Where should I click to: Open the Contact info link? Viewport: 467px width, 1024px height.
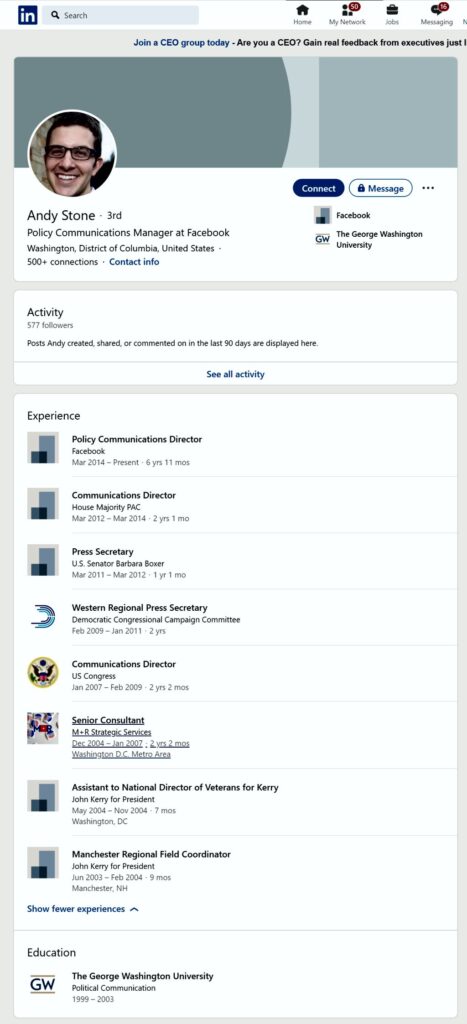pyautogui.click(x=134, y=262)
